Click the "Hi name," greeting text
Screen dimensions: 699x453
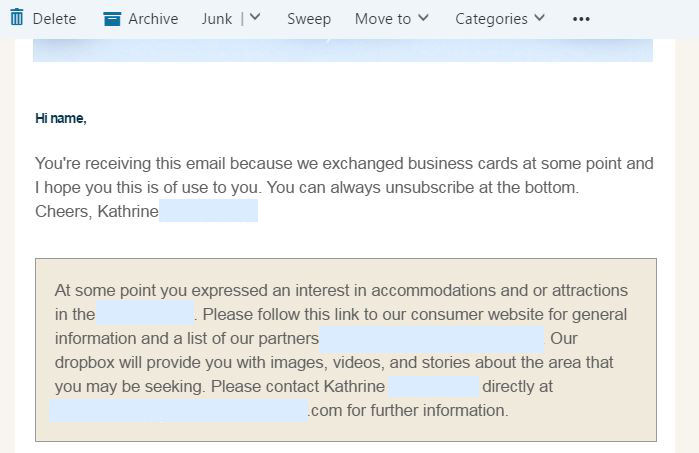click(x=61, y=119)
